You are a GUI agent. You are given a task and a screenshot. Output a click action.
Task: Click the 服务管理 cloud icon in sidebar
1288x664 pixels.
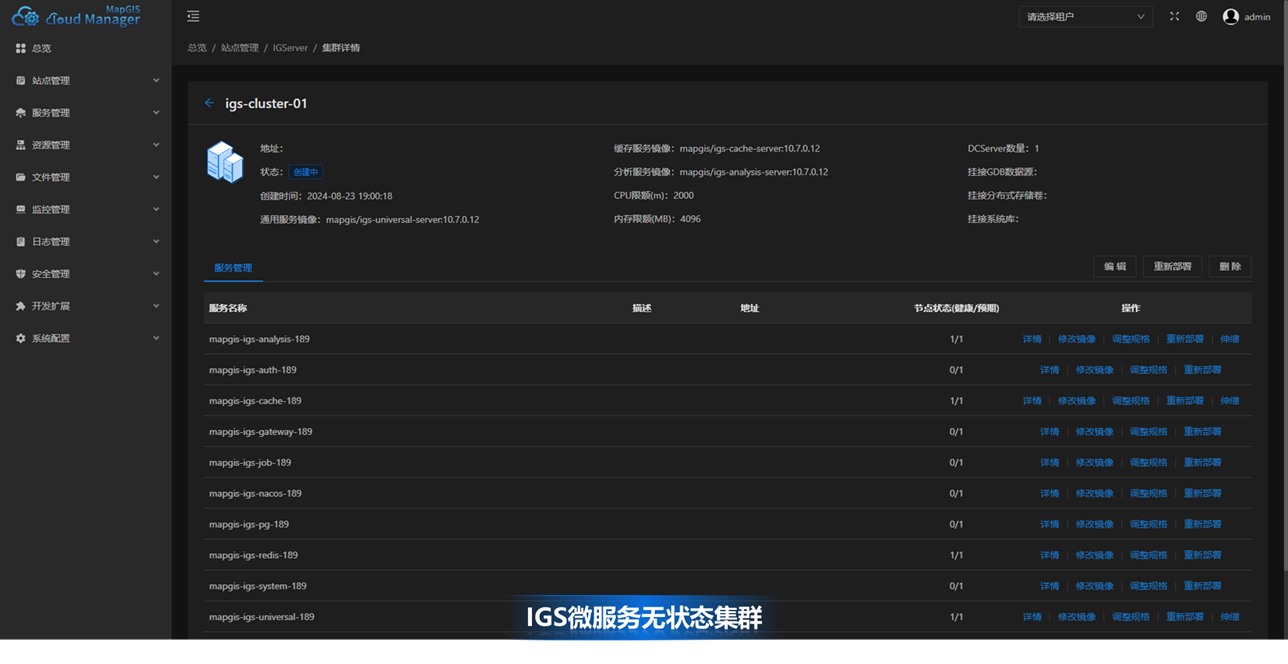click(x=20, y=113)
